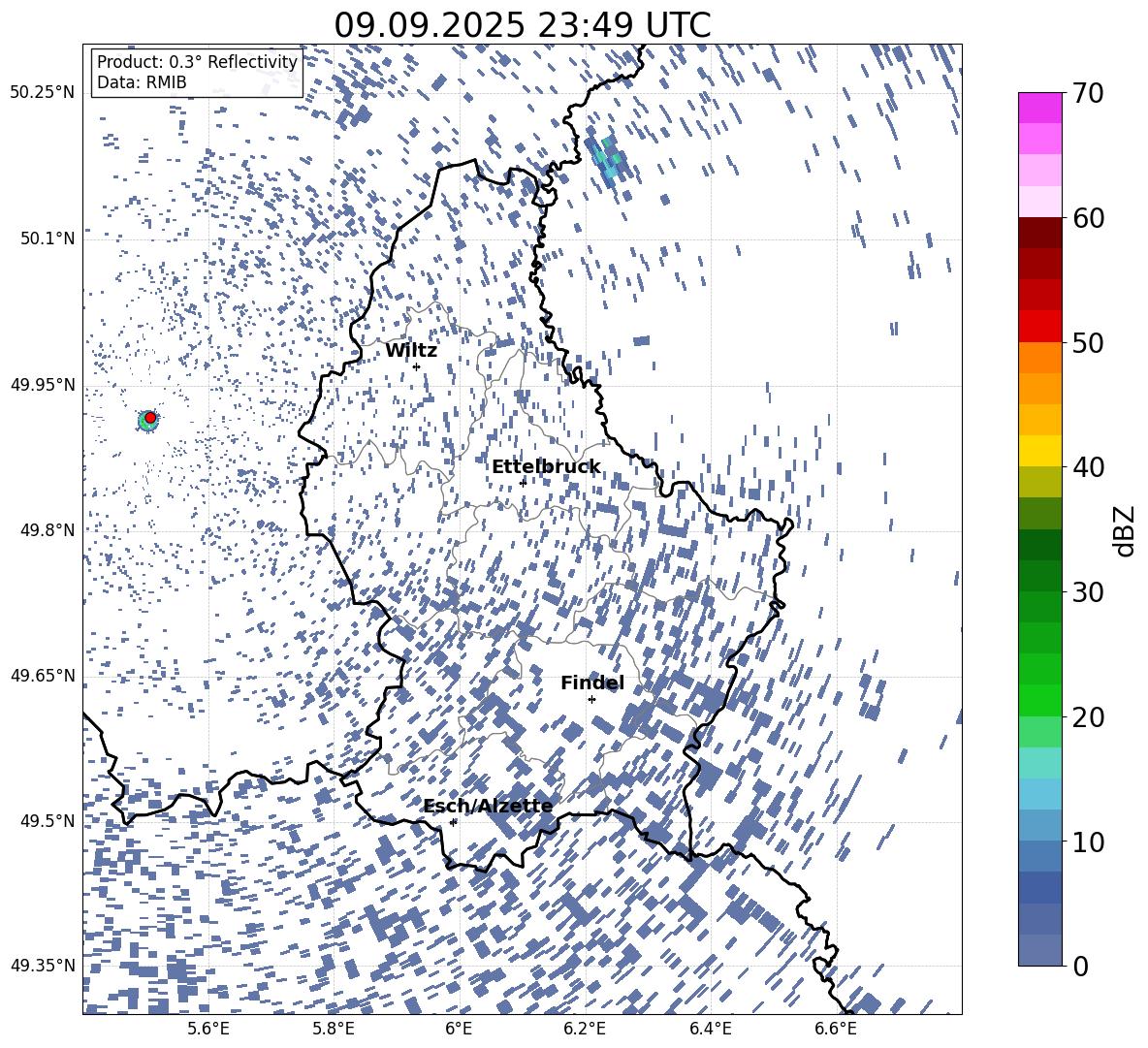The height and width of the screenshot is (1048, 1148).
Task: Click the Esch/Alzette city label
Action: click(x=489, y=806)
